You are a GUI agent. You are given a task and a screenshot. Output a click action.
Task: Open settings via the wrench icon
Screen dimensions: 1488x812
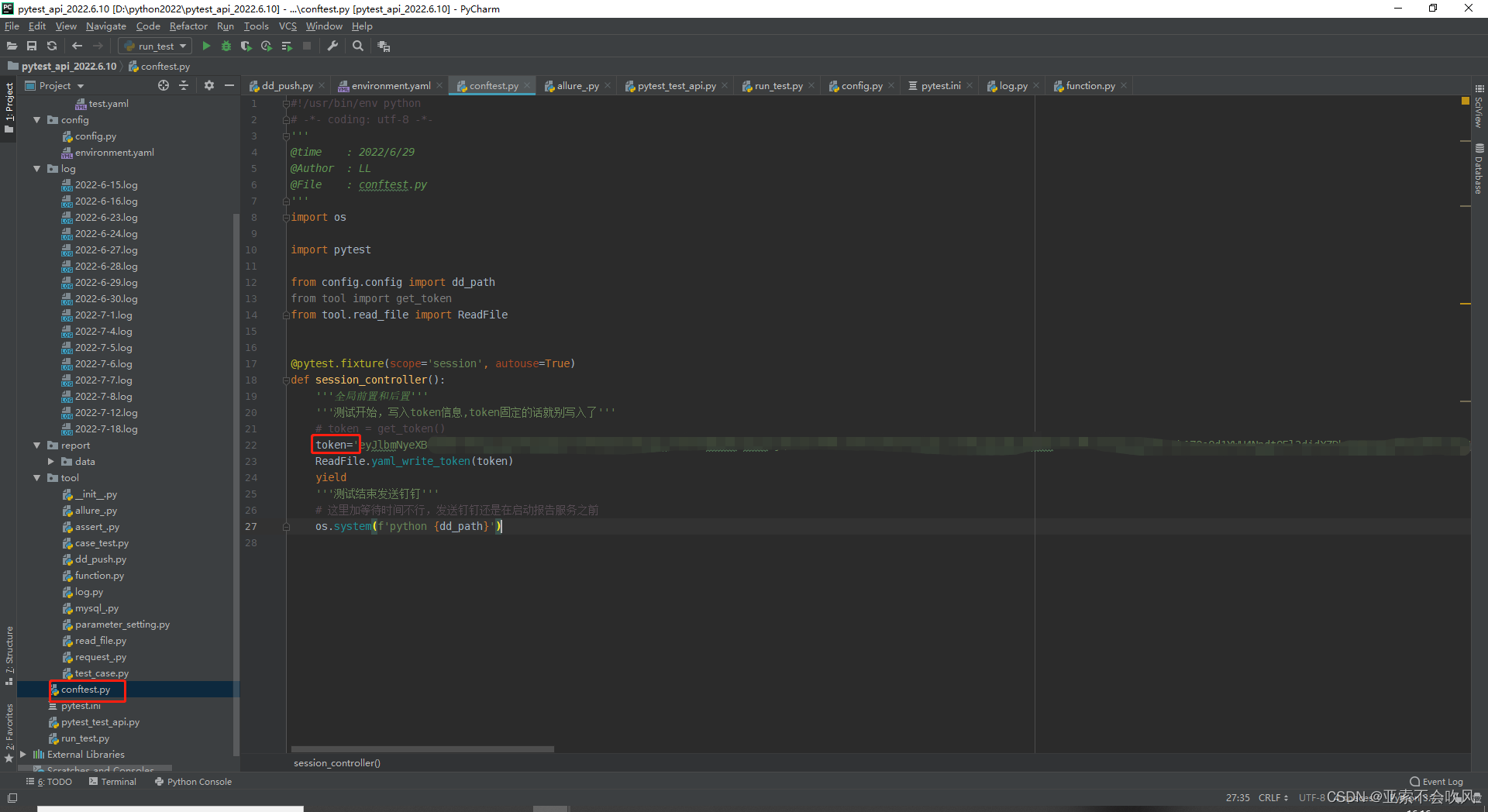(332, 46)
